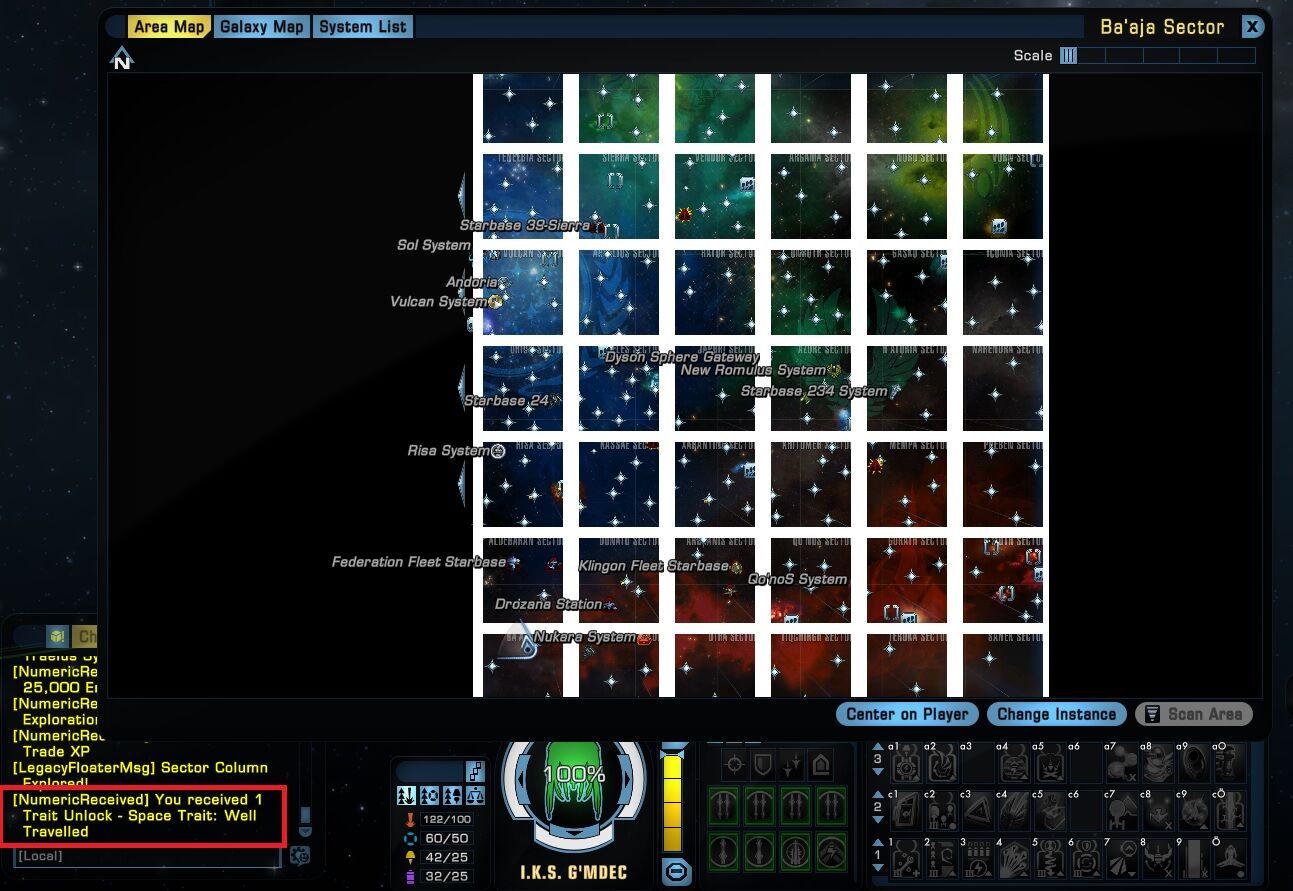The width and height of the screenshot is (1293, 891).
Task: Click the up arrow for tray row 1
Action: coord(878,842)
